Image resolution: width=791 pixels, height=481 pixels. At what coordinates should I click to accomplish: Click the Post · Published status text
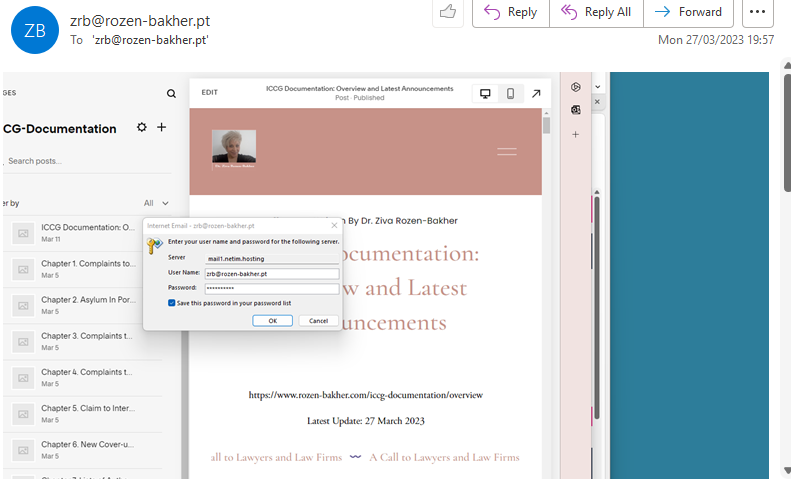(x=360, y=98)
